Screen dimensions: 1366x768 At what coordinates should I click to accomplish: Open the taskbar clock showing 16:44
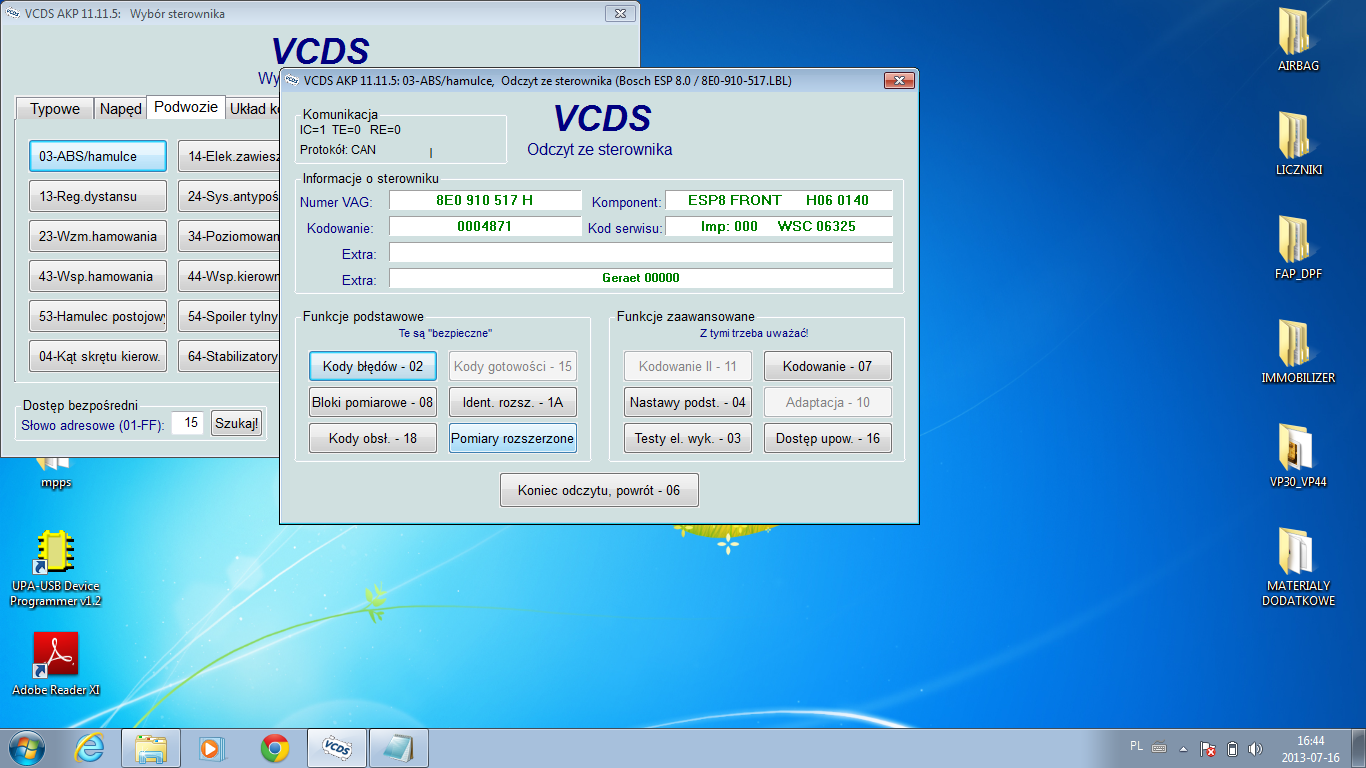pyautogui.click(x=1310, y=748)
